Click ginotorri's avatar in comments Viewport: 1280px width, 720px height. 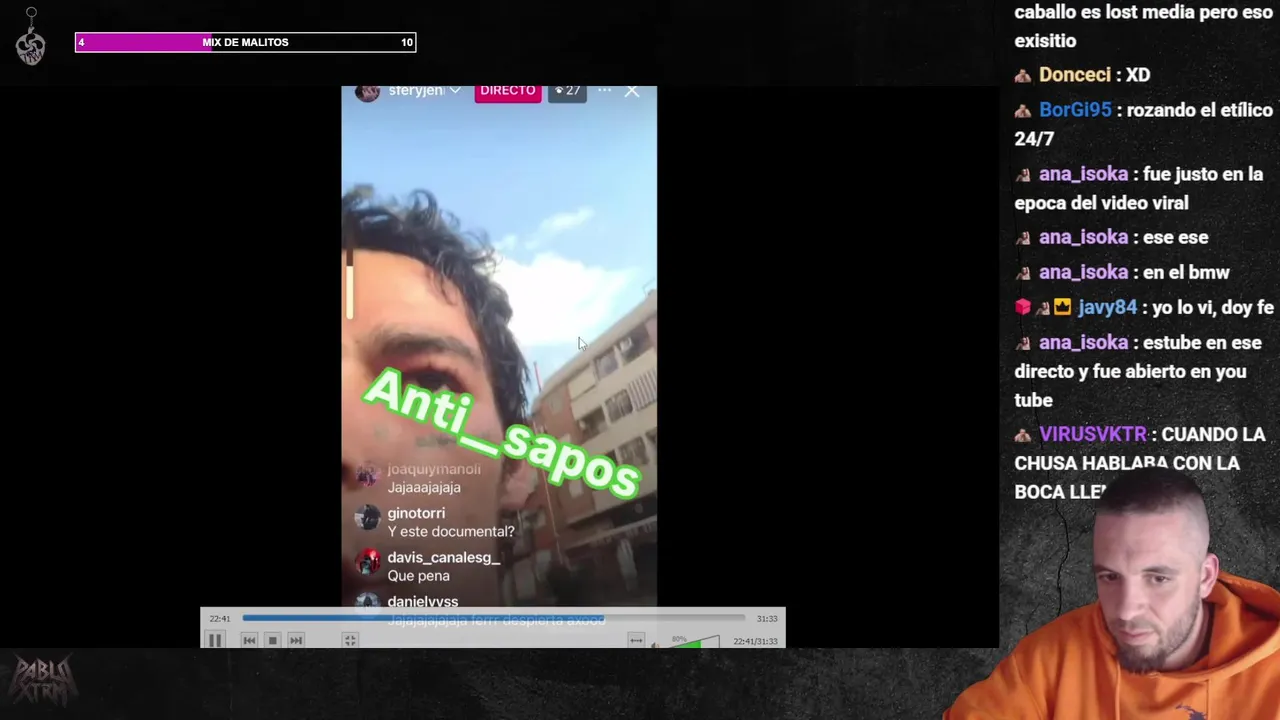tap(368, 518)
